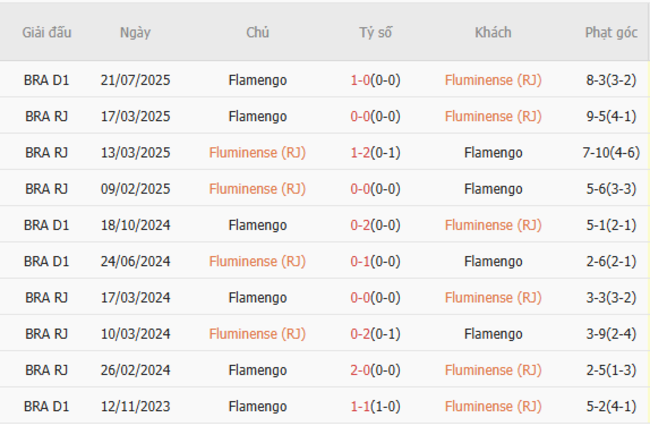Click corner stats 7-10(4-6)

point(611,153)
